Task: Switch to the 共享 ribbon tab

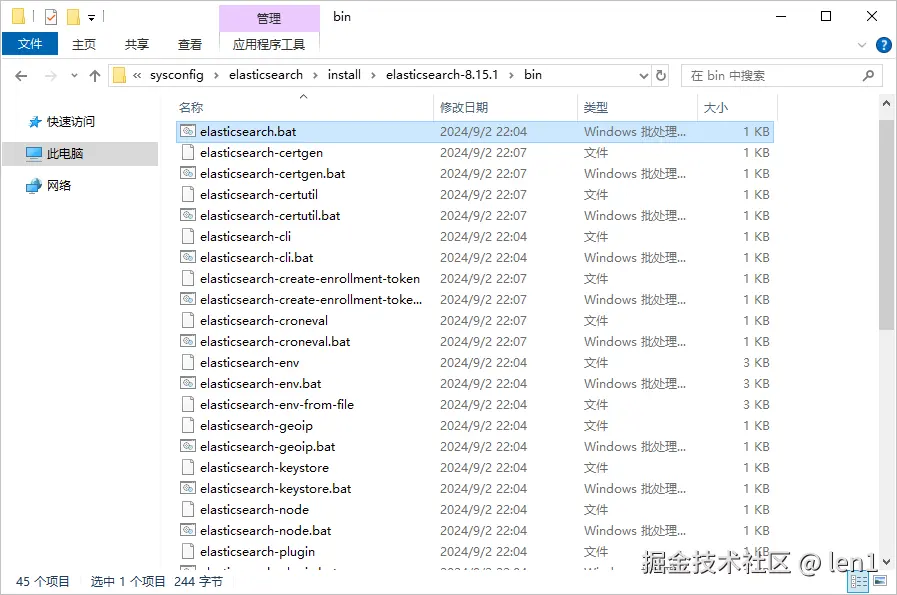Action: tap(137, 44)
